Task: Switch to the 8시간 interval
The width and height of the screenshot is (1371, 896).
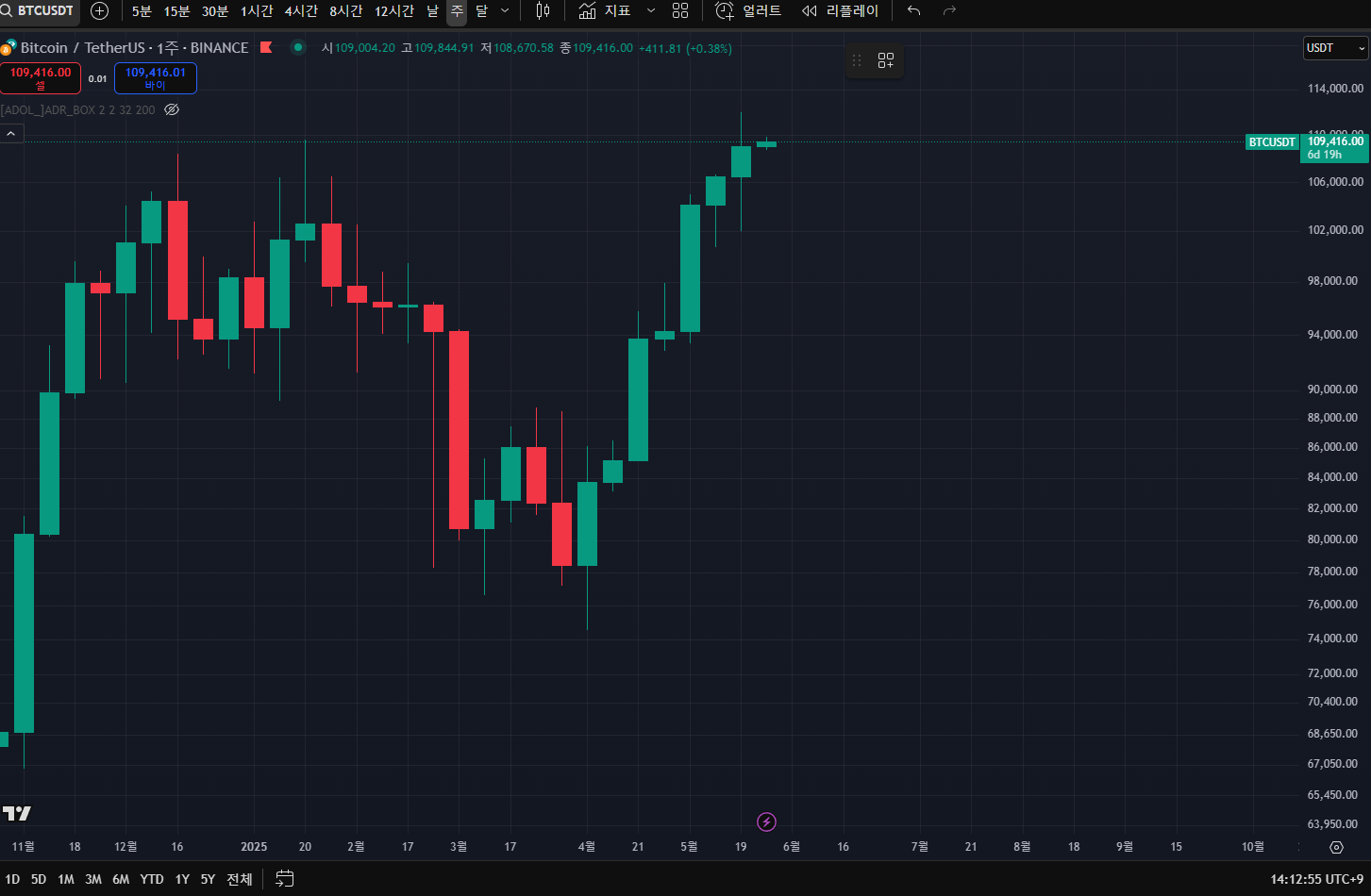Action: pos(345,11)
